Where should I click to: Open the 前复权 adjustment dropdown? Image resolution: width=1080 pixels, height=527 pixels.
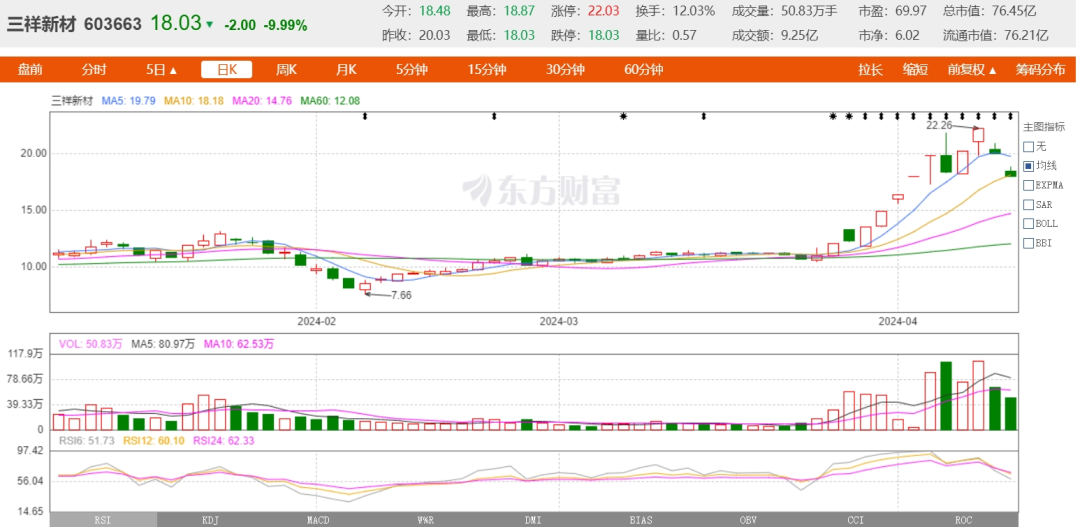point(973,70)
